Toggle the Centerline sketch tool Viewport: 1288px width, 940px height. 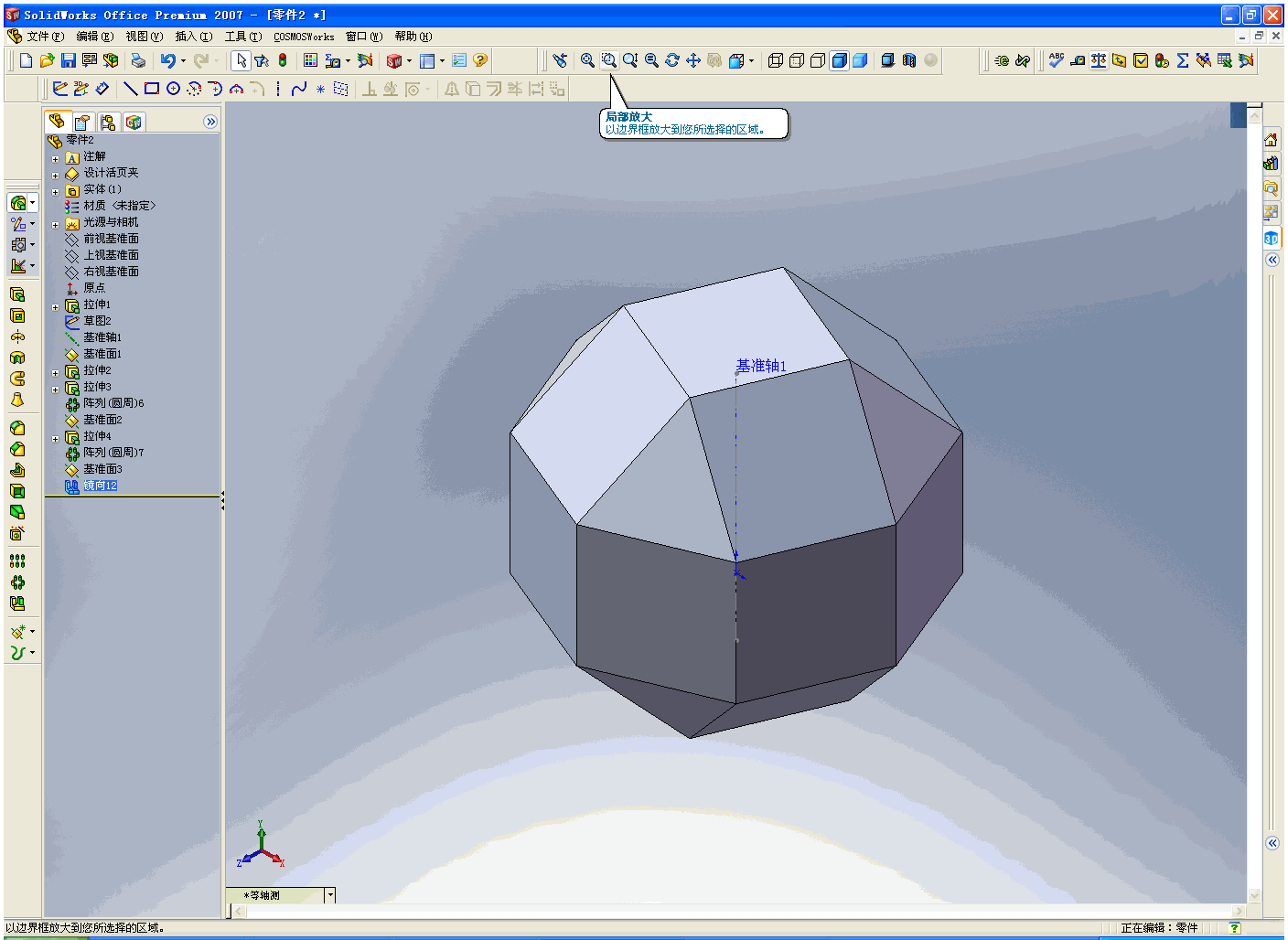click(x=278, y=89)
